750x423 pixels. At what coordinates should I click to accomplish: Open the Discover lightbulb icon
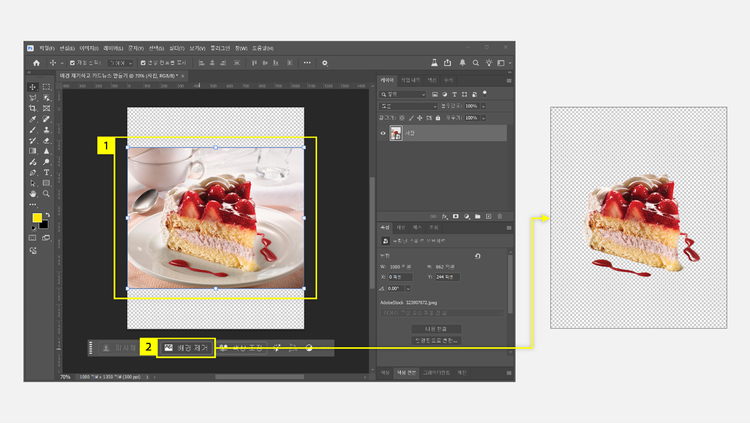pyautogui.click(x=488, y=63)
